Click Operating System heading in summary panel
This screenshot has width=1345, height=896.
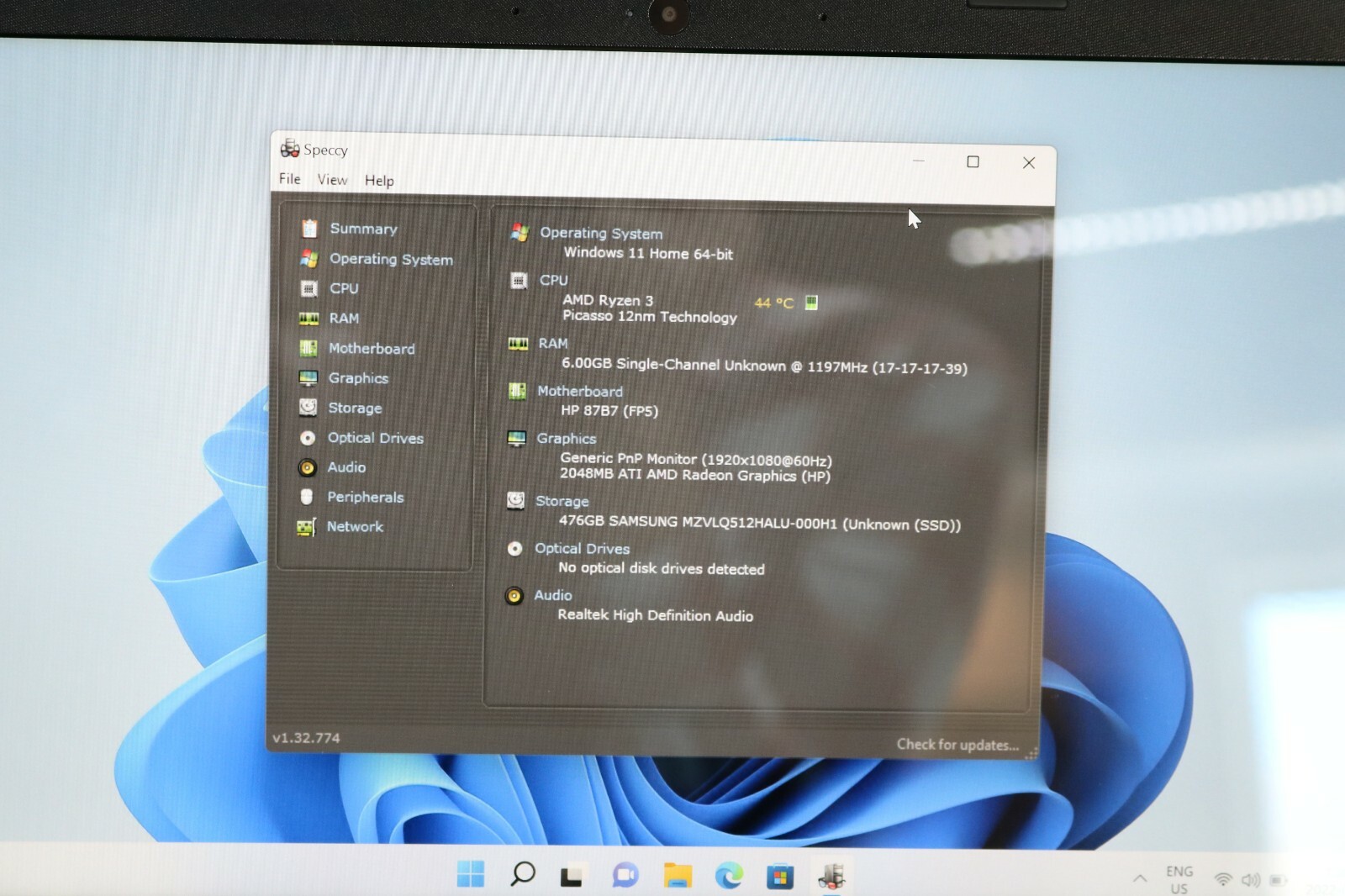601,234
